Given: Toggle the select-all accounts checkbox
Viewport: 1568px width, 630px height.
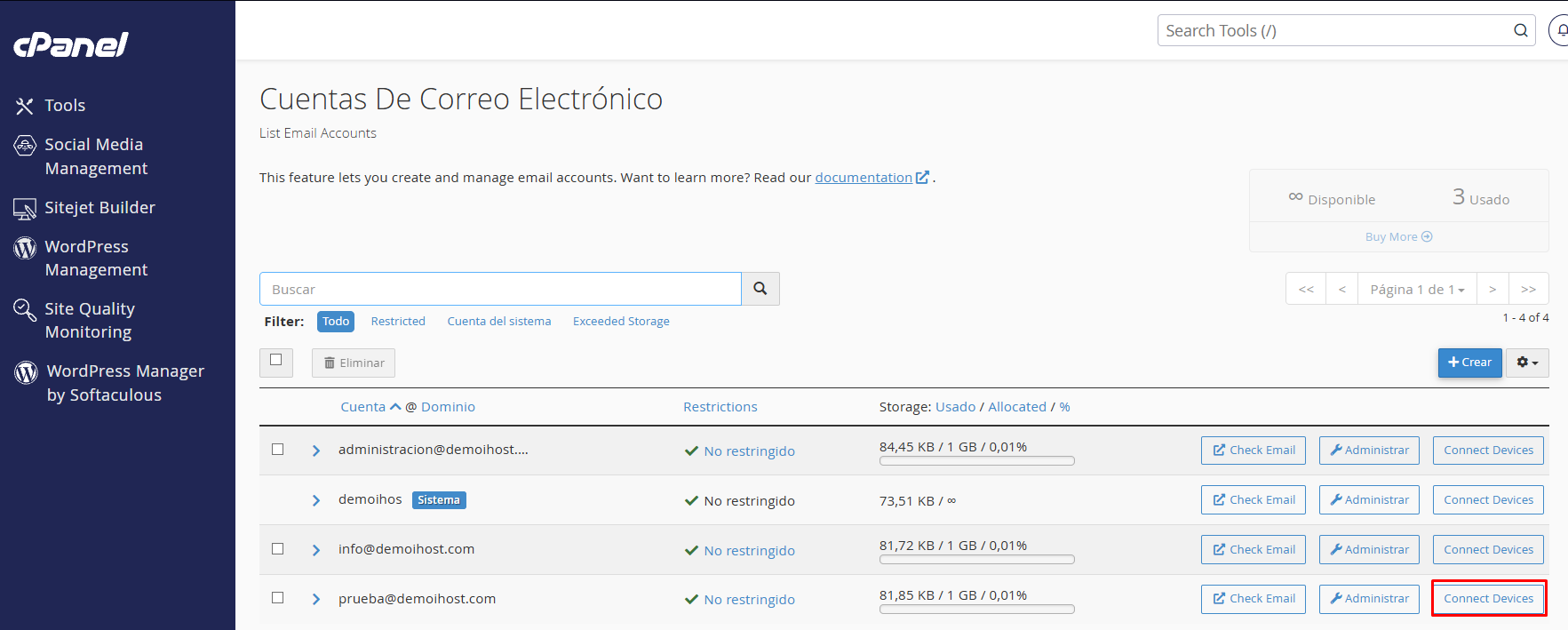Looking at the screenshot, I should click(276, 360).
